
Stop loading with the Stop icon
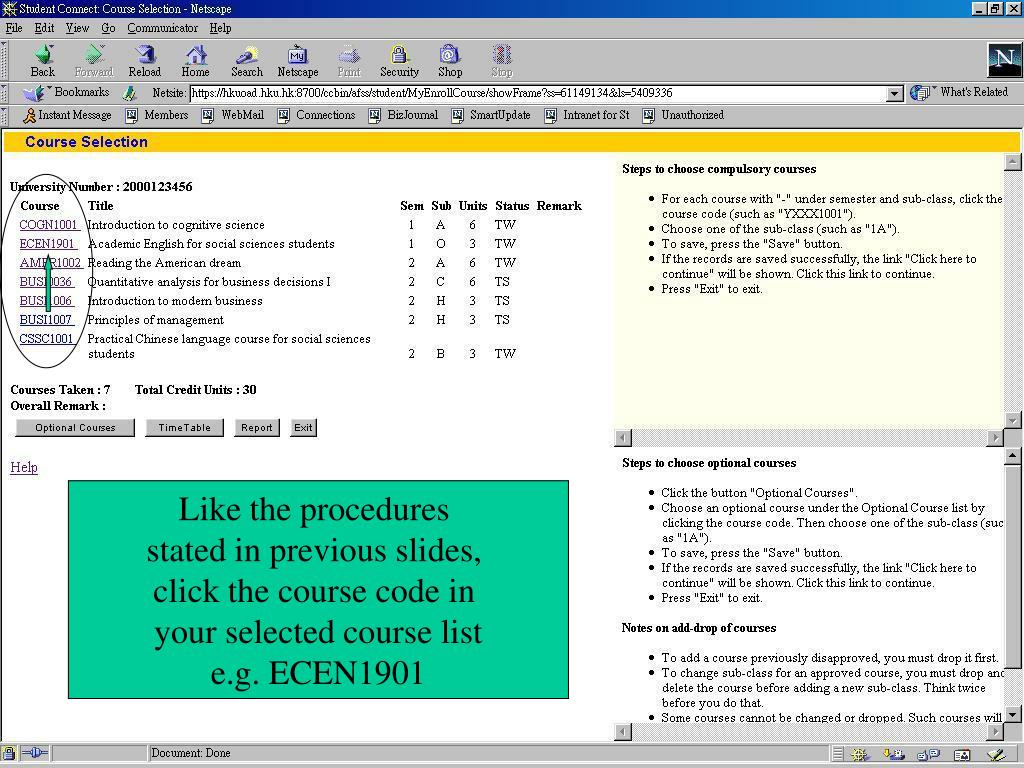(502, 61)
